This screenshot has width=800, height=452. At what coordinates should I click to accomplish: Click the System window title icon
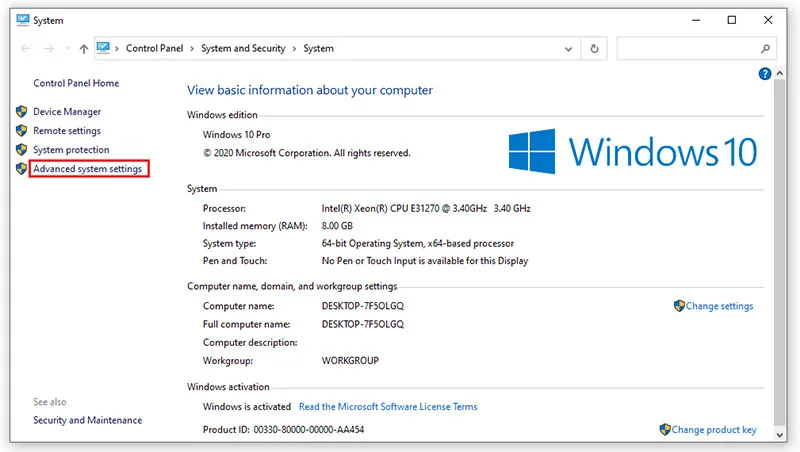22,20
